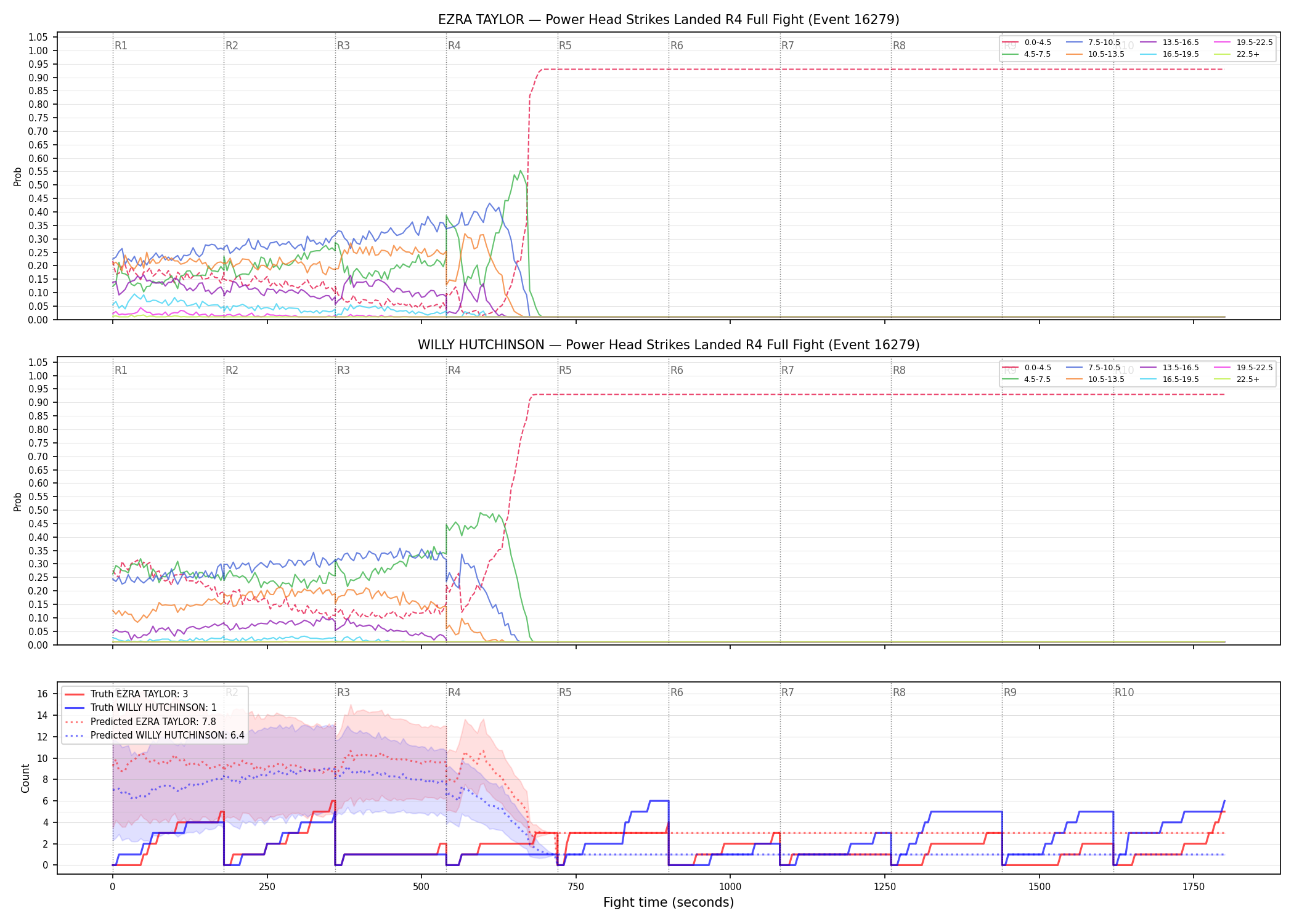Click Predicted EZRA TAYLOR: 7.8 legend entry
Image resolution: width=1294 pixels, height=924 pixels.
(x=140, y=722)
